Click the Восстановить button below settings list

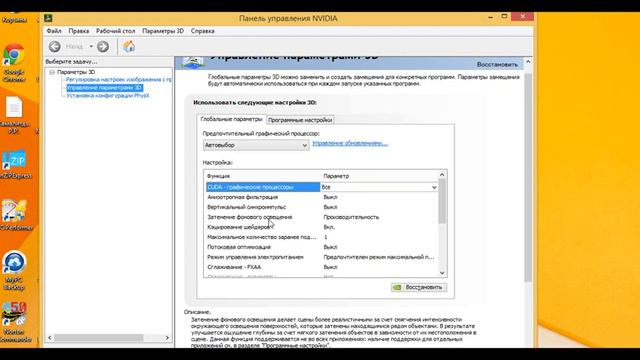(419, 287)
